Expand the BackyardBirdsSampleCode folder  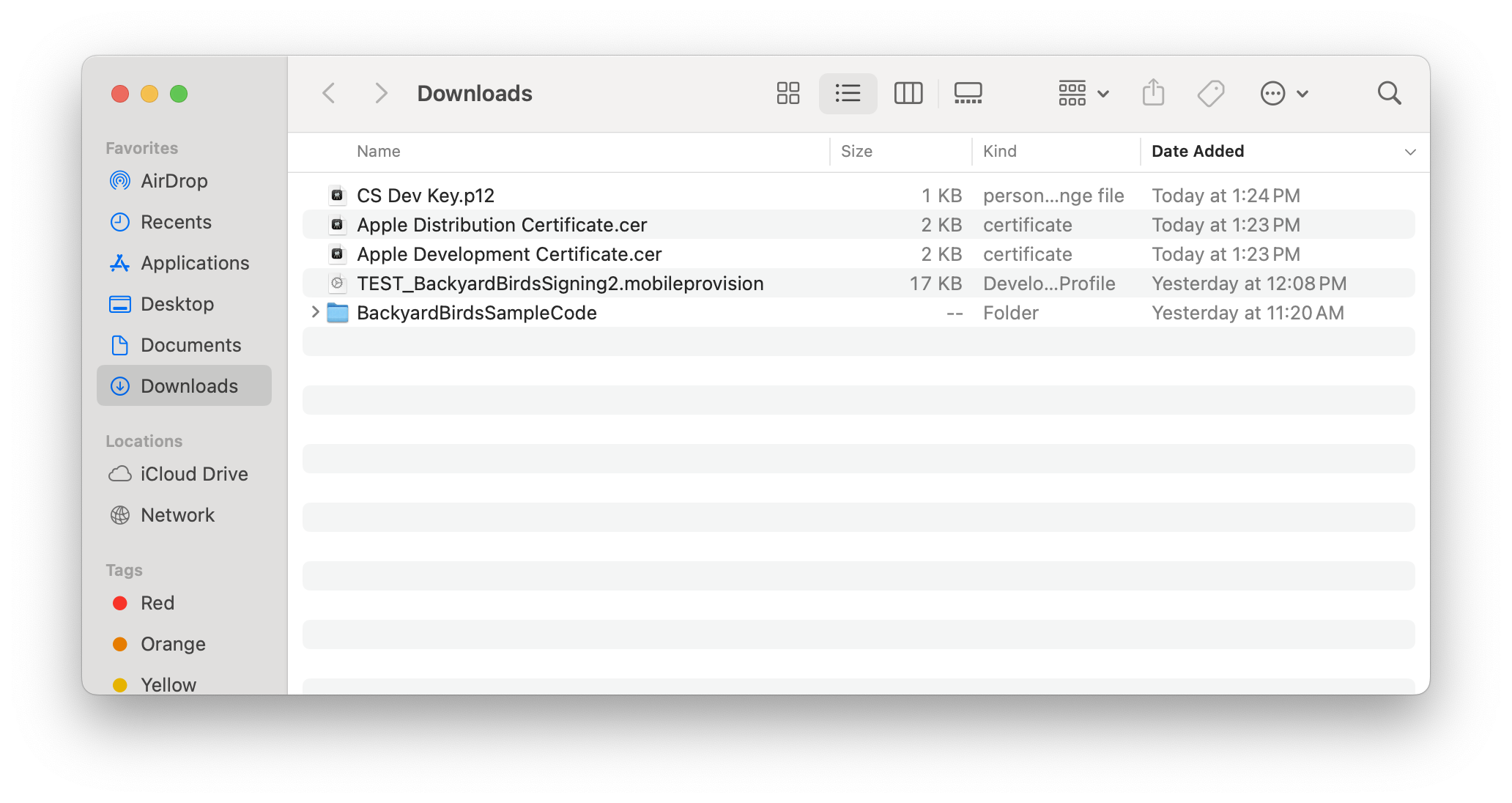pyautogui.click(x=315, y=312)
